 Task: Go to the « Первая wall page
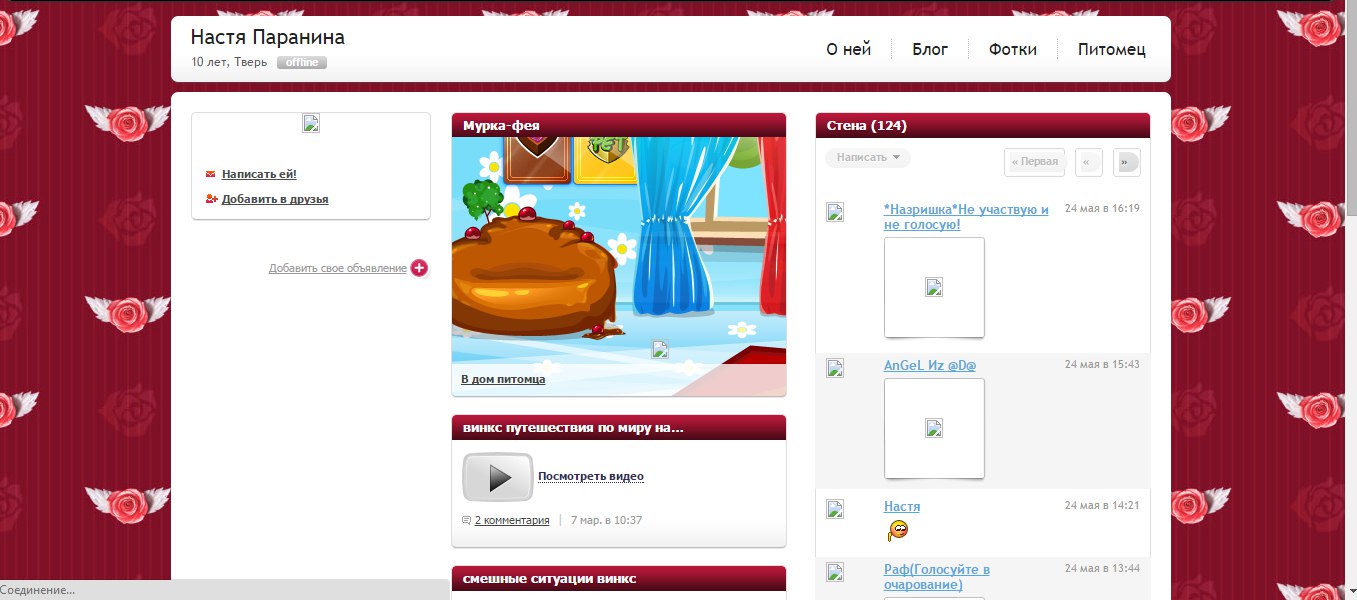[x=1034, y=162]
